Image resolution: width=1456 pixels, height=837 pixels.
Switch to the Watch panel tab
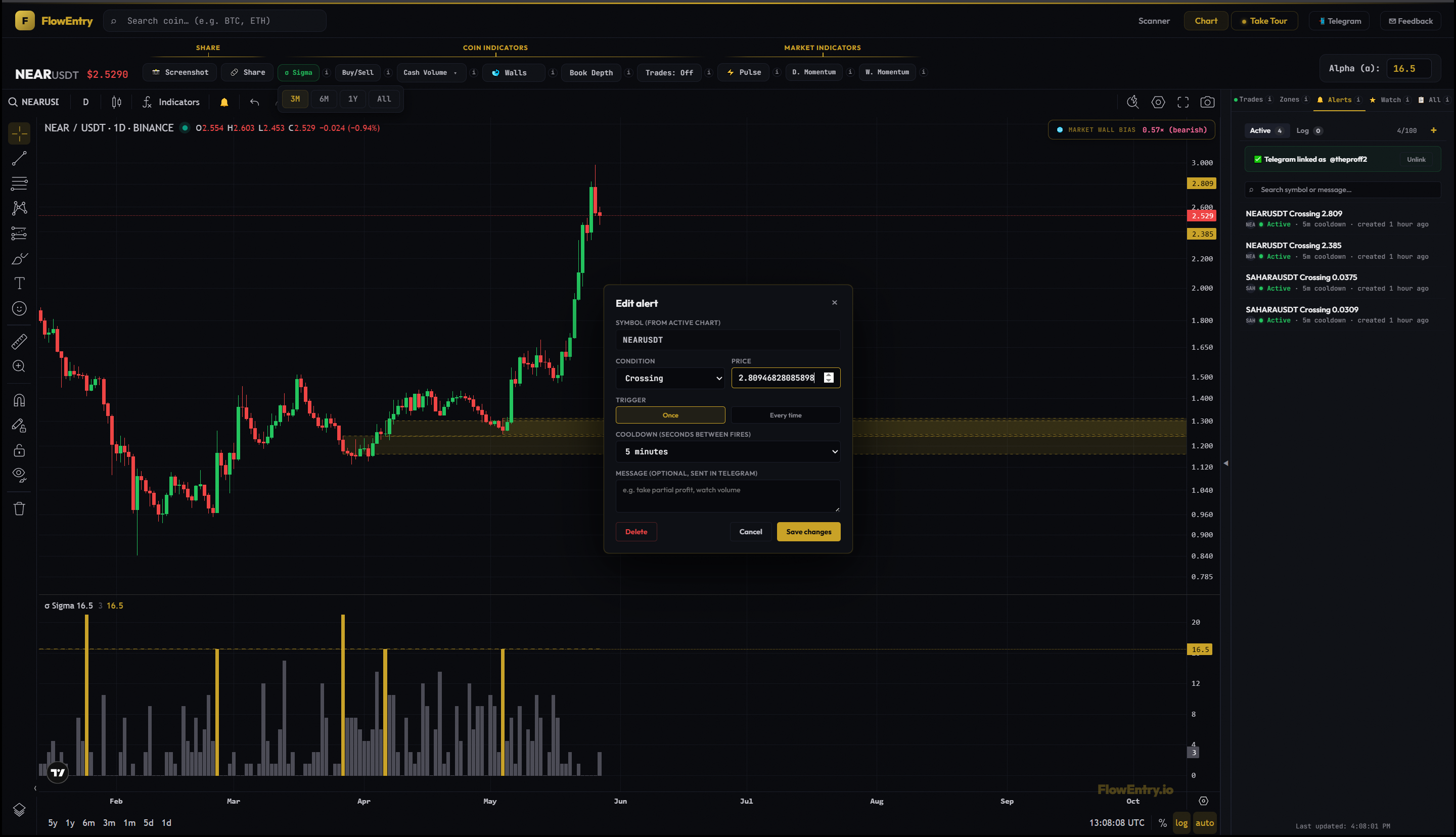click(1385, 100)
